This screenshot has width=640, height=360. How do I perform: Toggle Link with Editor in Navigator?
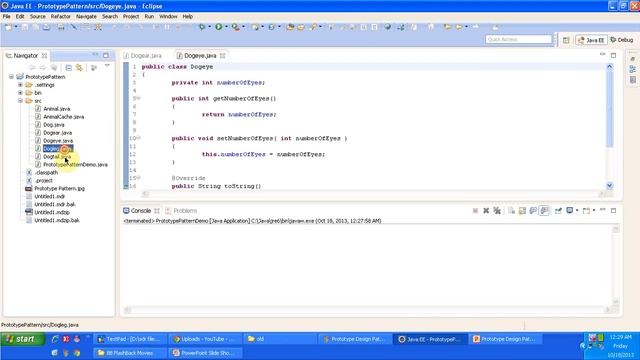[x=79, y=68]
